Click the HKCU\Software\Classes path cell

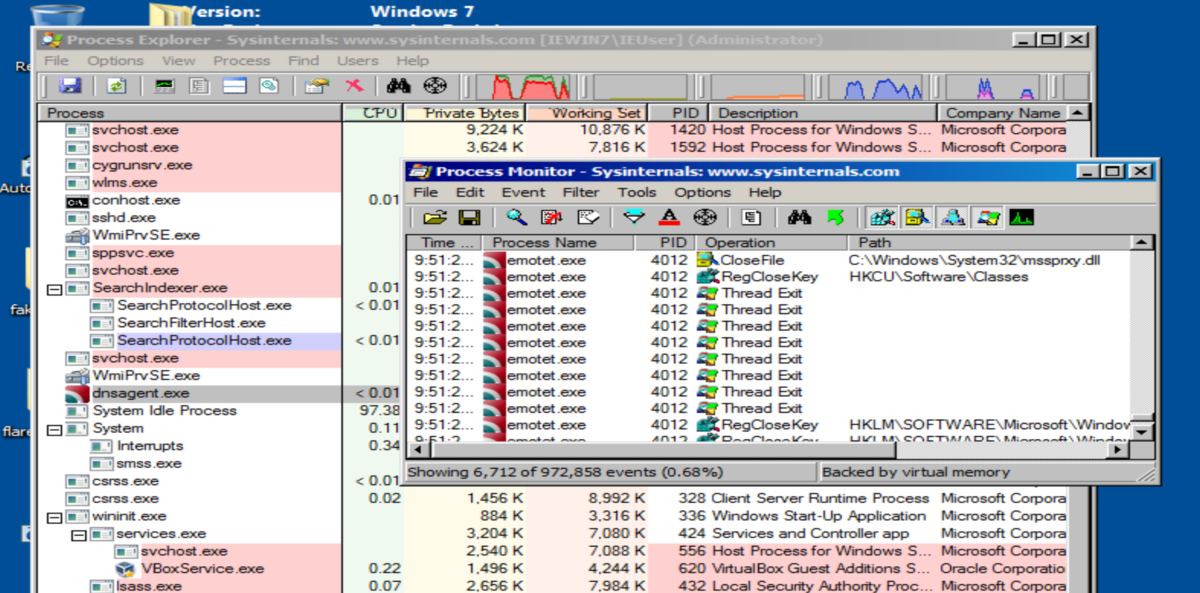coord(939,277)
